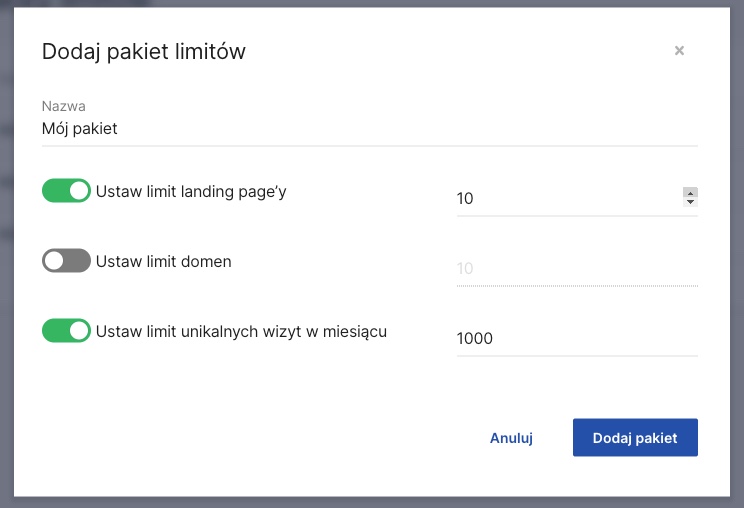Decrement the landing page limit with down arrow

click(690, 203)
